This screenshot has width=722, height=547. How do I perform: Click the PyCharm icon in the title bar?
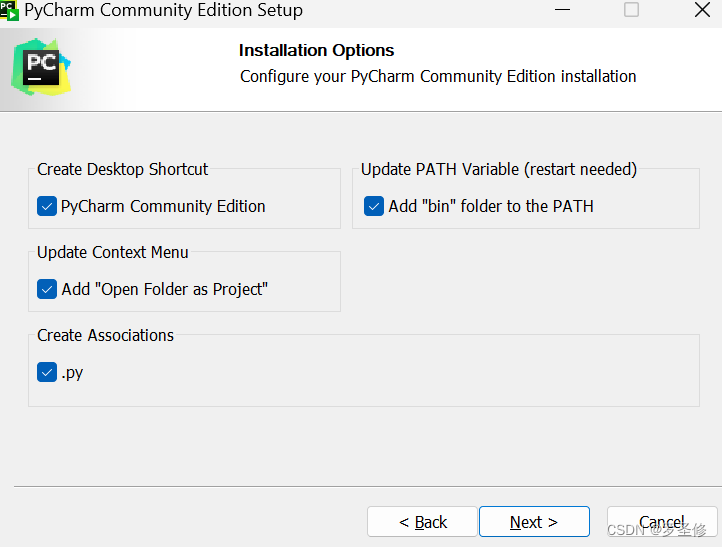(9, 10)
